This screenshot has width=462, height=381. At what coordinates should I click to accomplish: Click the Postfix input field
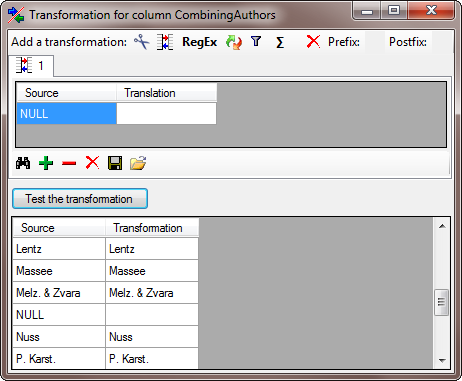[x=441, y=42]
